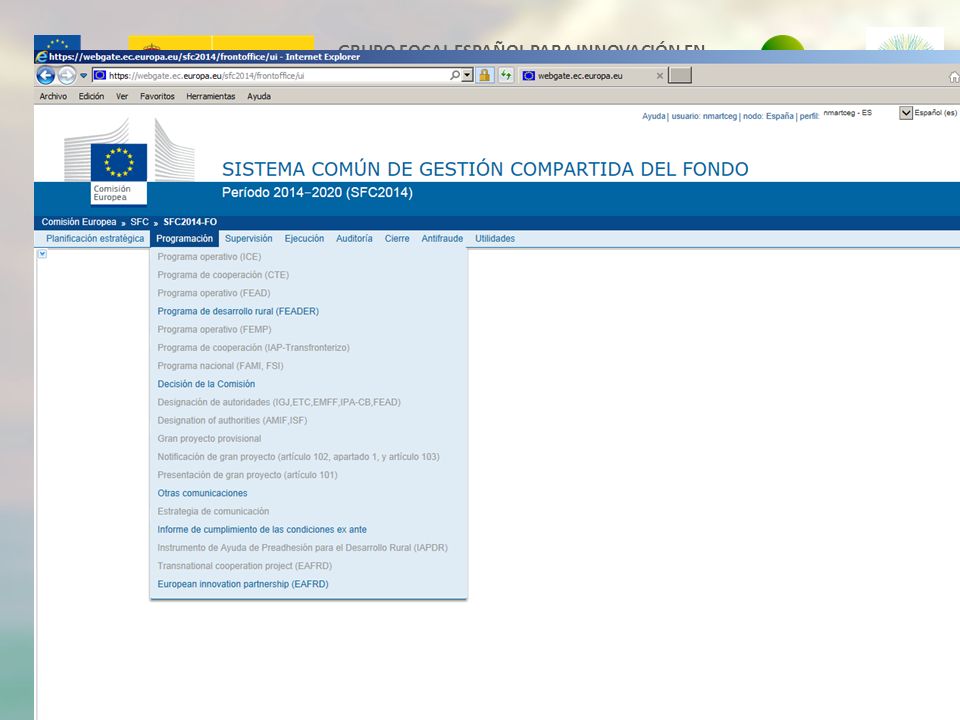Open the Cierre menu
The height and width of the screenshot is (720, 960).
pyautogui.click(x=397, y=238)
